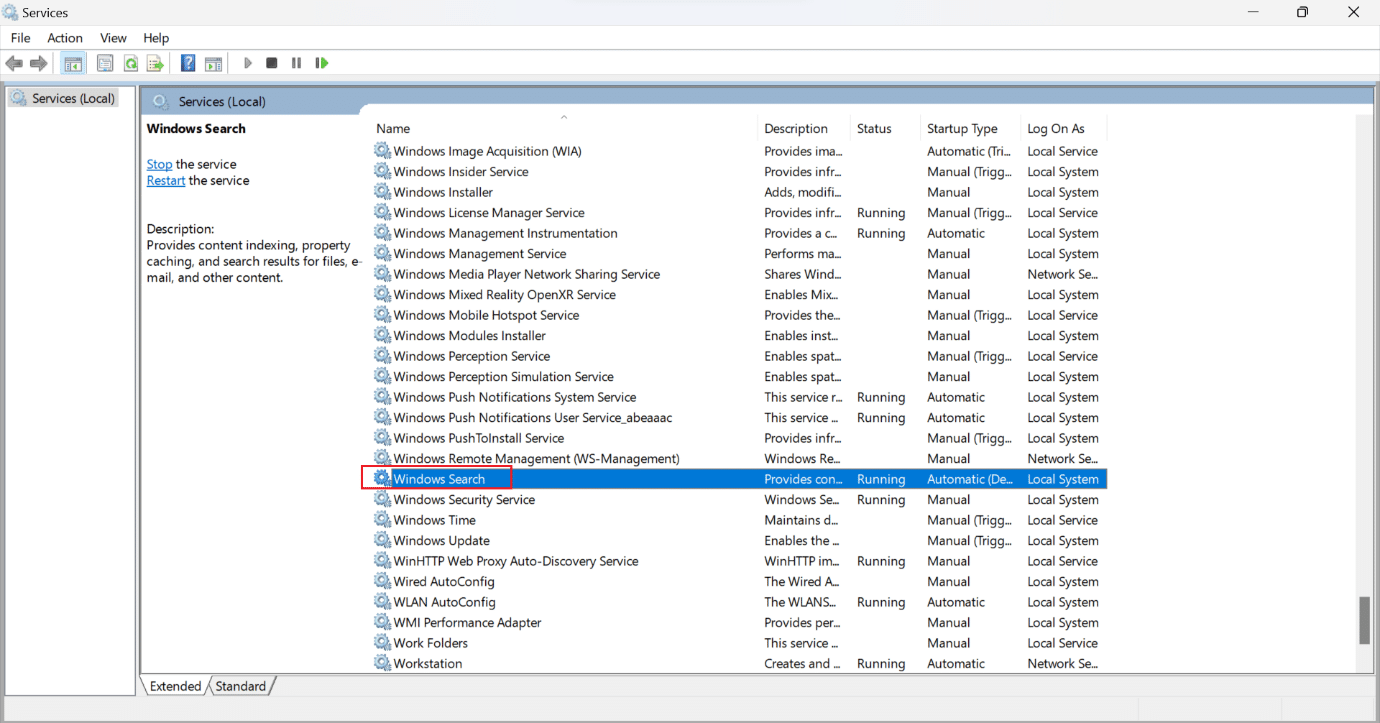Screen dimensions: 1380x723
Task: Select Windows Remote Management (WS-Management) service
Action: point(739,458)
